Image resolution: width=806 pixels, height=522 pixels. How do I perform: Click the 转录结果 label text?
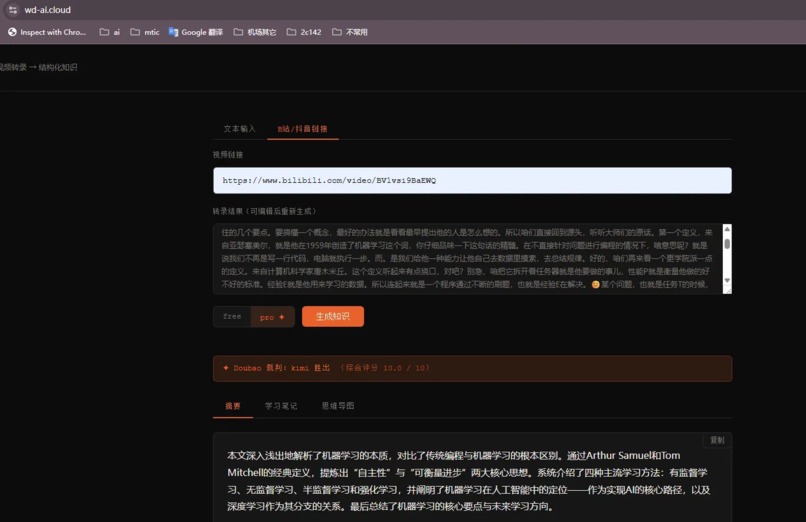[264, 211]
